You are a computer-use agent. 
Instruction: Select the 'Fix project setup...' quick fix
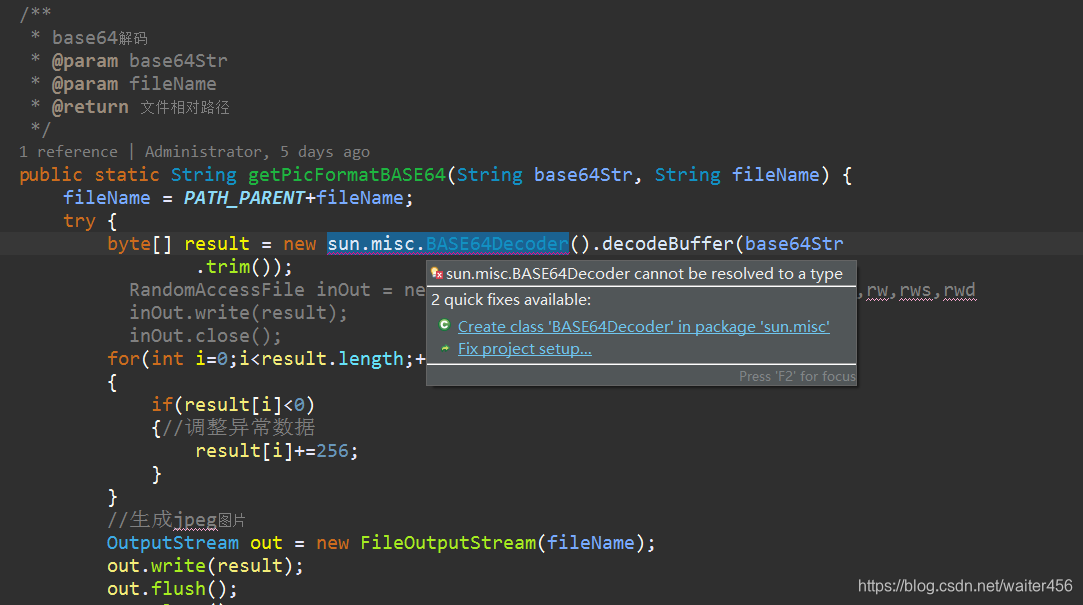(x=524, y=348)
